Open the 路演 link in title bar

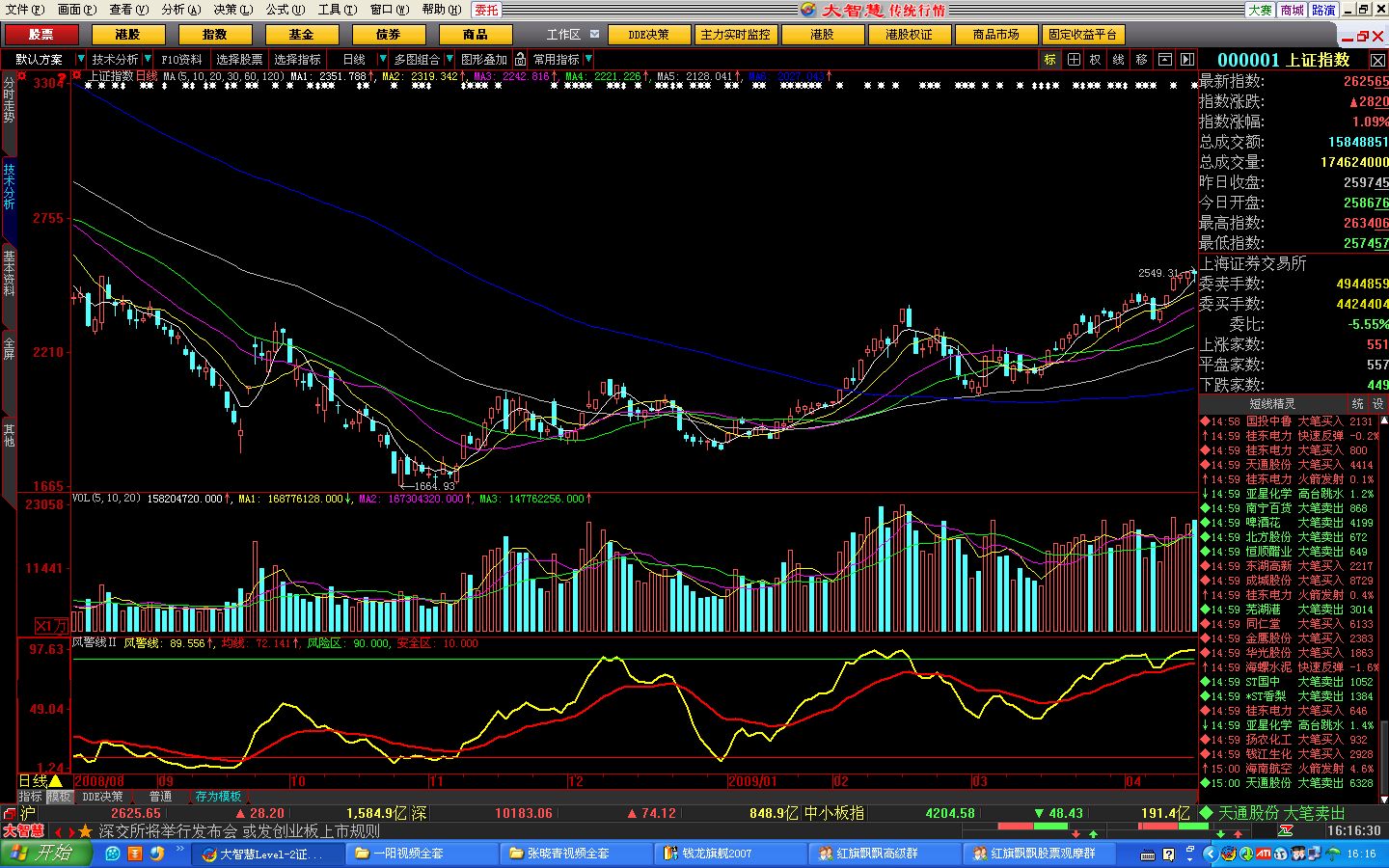click(x=1323, y=10)
